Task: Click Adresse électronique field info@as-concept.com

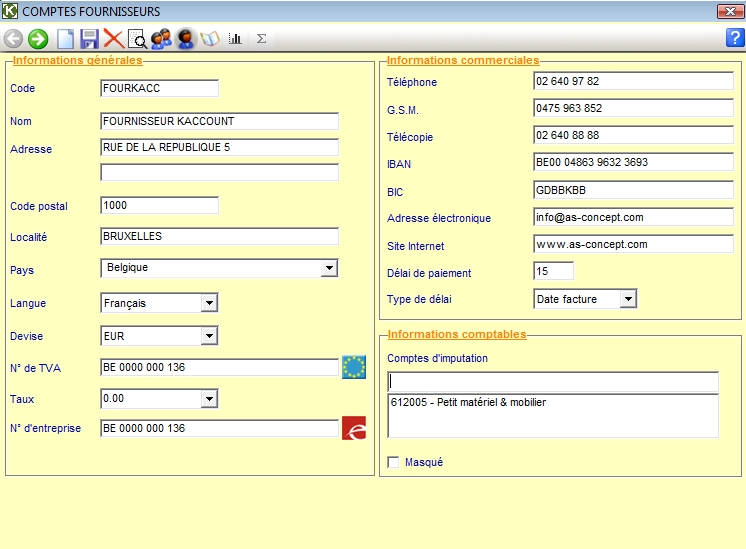Action: pyautogui.click(x=633, y=217)
